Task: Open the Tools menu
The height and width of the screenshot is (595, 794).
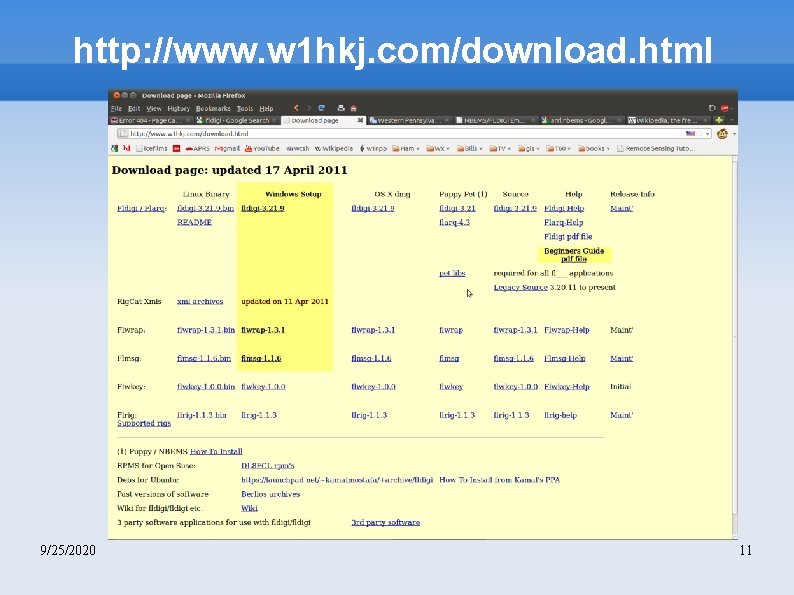Action: 245,108
